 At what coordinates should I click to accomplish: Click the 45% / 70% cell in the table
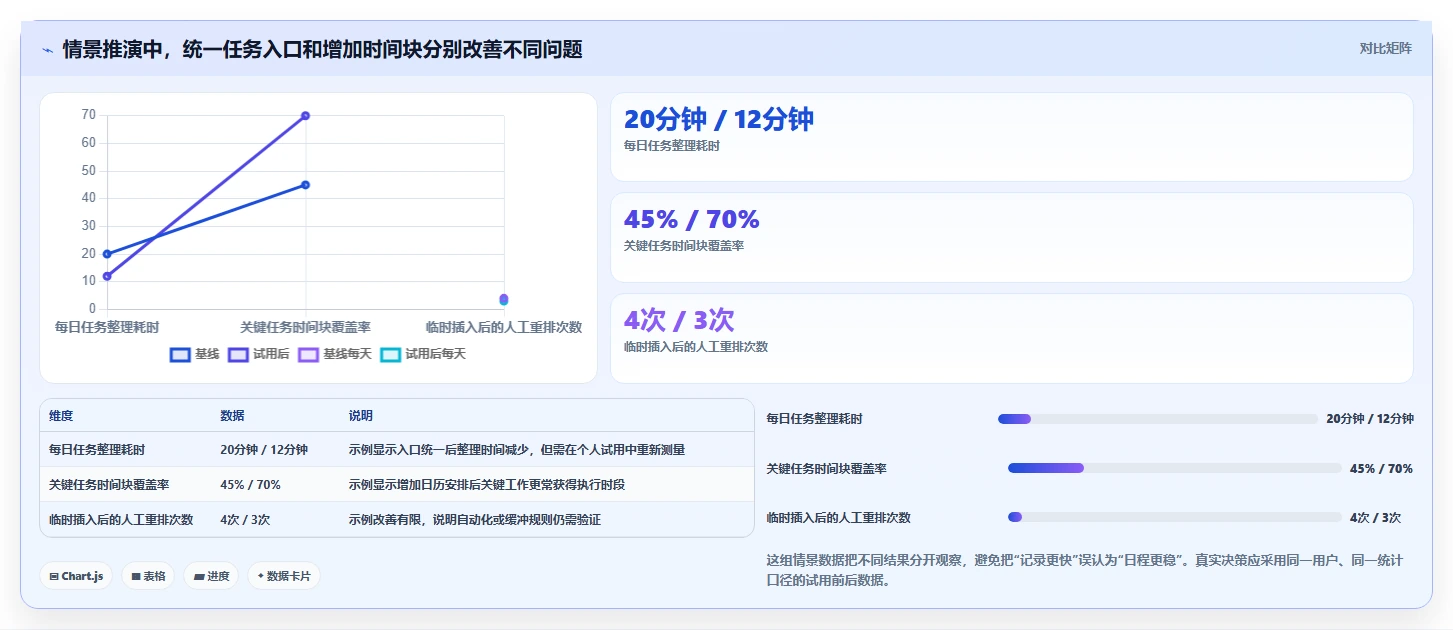point(250,485)
